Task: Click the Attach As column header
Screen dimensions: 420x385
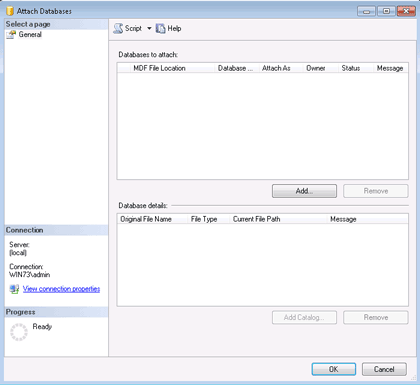Action: (281, 68)
